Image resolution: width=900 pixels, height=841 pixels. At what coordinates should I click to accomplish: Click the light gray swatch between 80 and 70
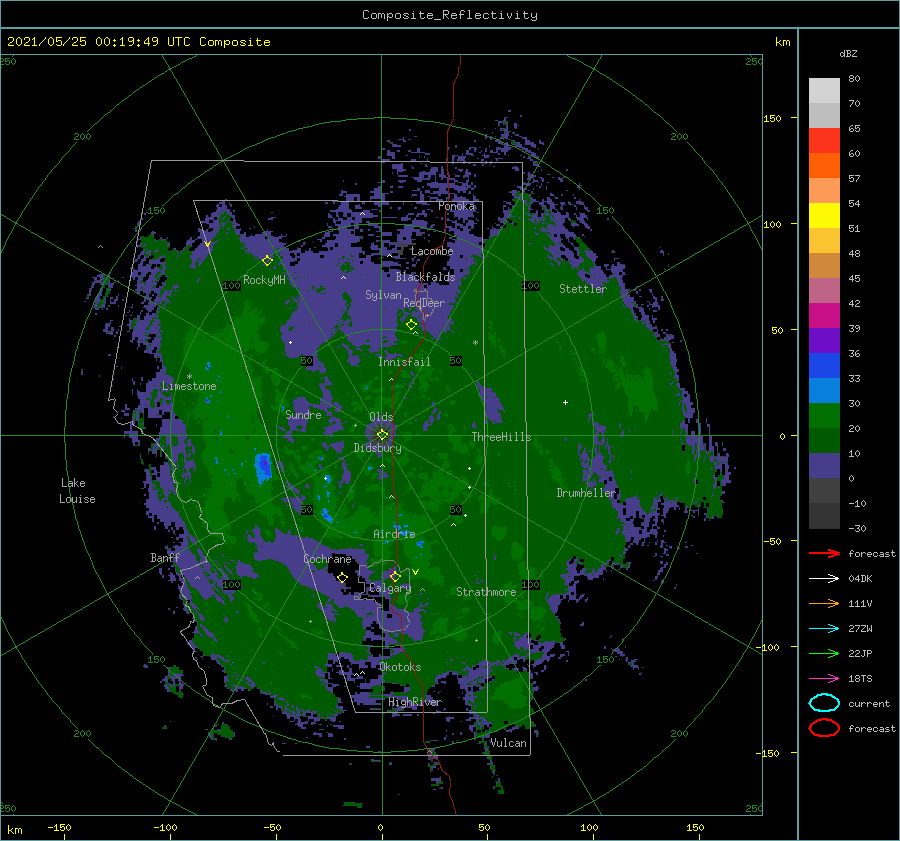point(824,91)
